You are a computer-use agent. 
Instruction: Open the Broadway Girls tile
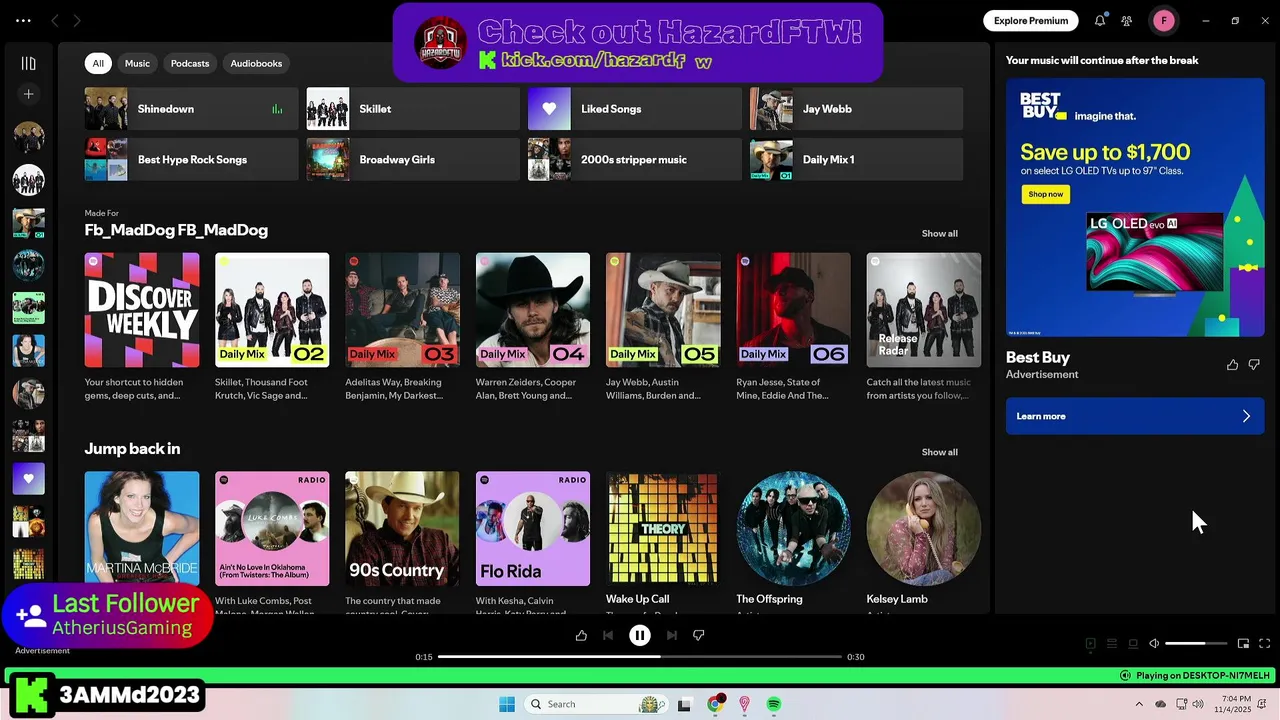pyautogui.click(x=413, y=160)
